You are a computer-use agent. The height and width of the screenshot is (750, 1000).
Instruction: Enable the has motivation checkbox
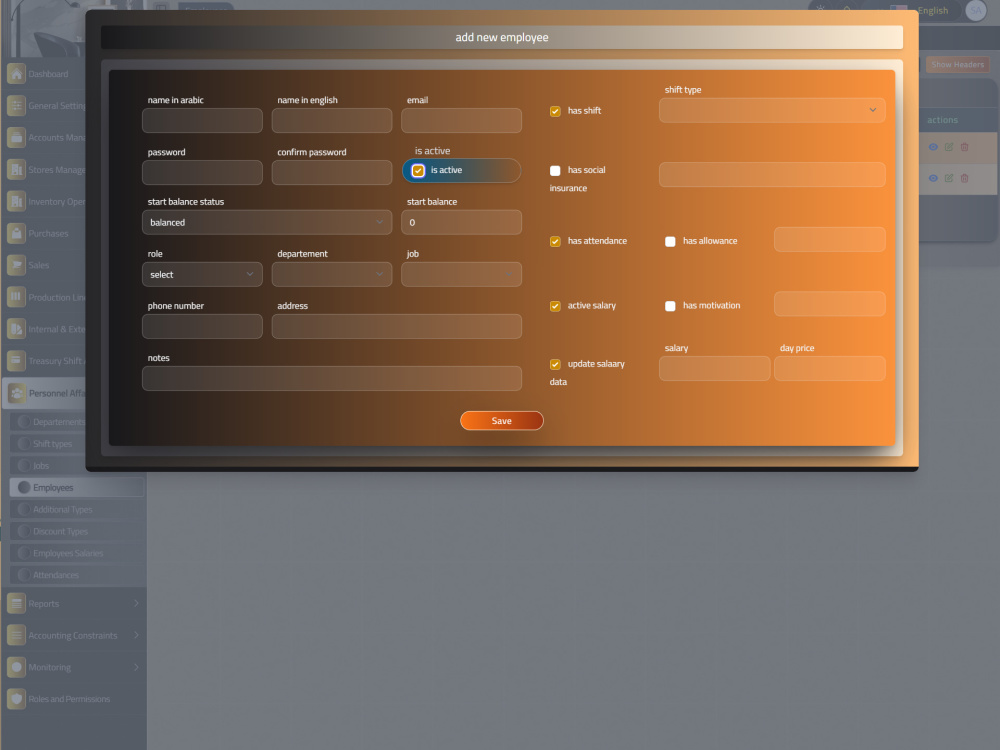(670, 306)
